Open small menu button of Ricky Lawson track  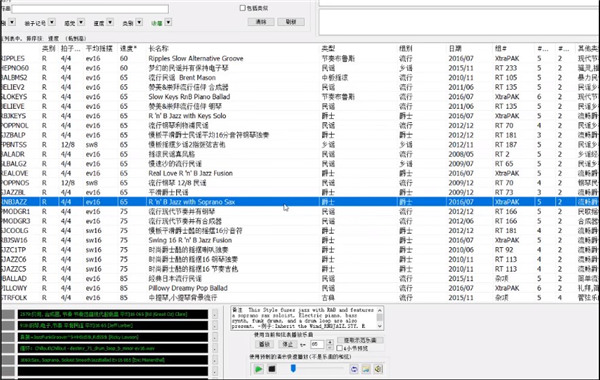pyautogui.click(x=215, y=337)
